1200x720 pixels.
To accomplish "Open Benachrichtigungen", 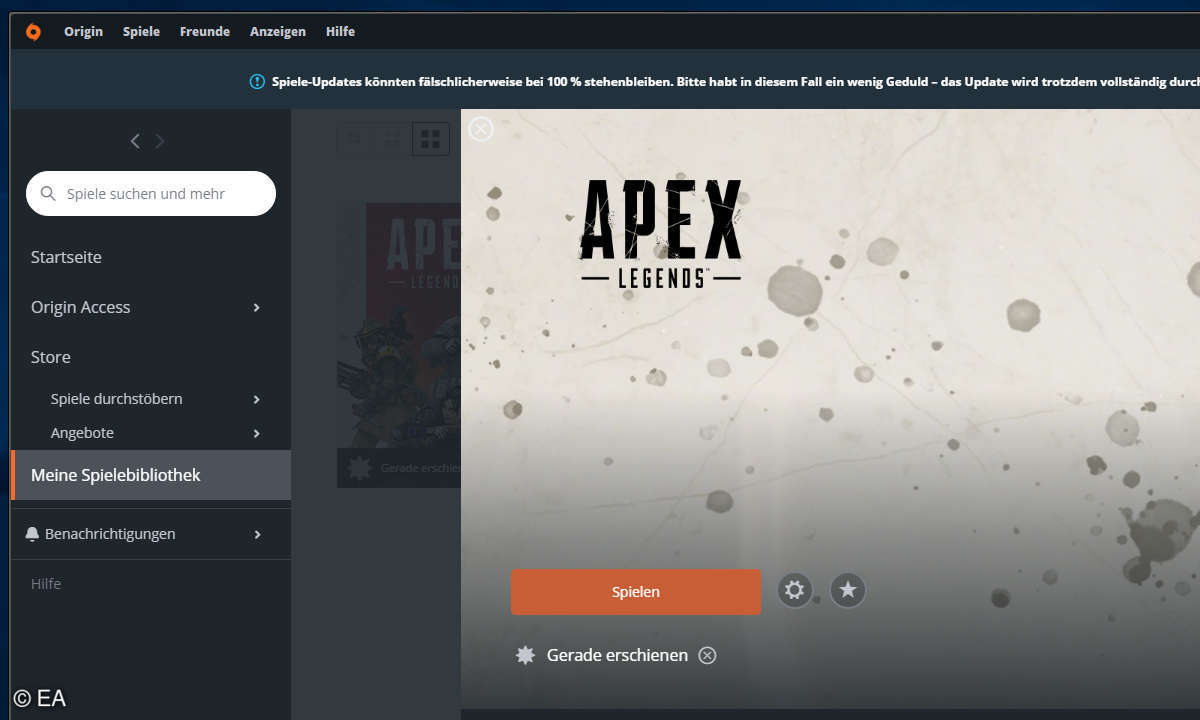I will pyautogui.click(x=110, y=534).
